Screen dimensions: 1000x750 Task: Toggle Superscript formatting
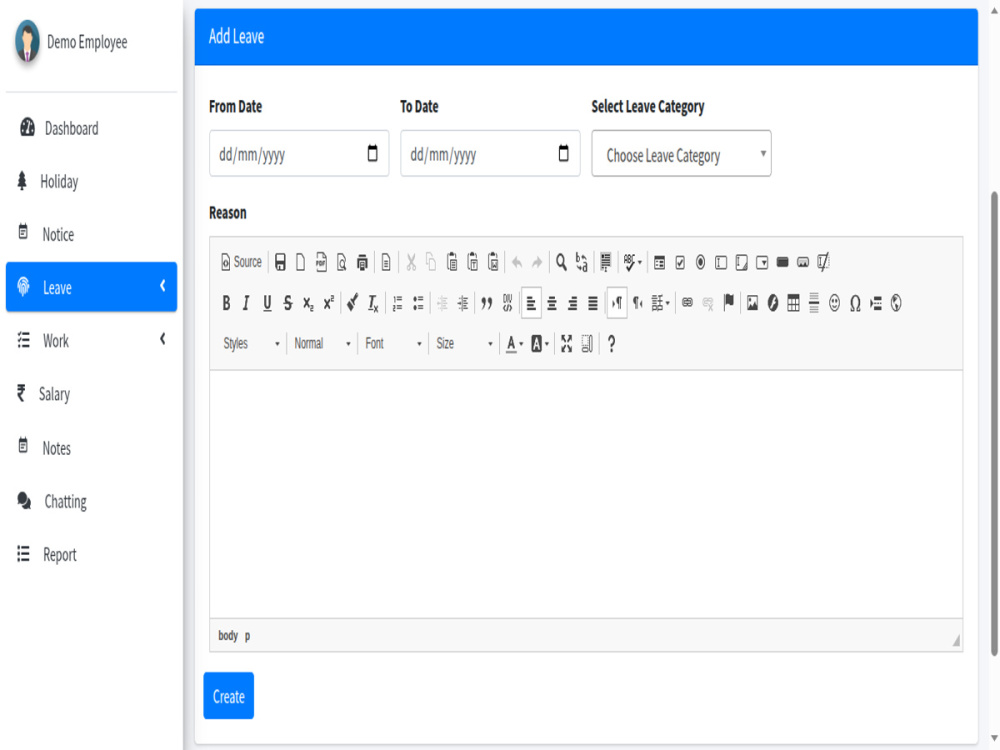pyautogui.click(x=328, y=304)
